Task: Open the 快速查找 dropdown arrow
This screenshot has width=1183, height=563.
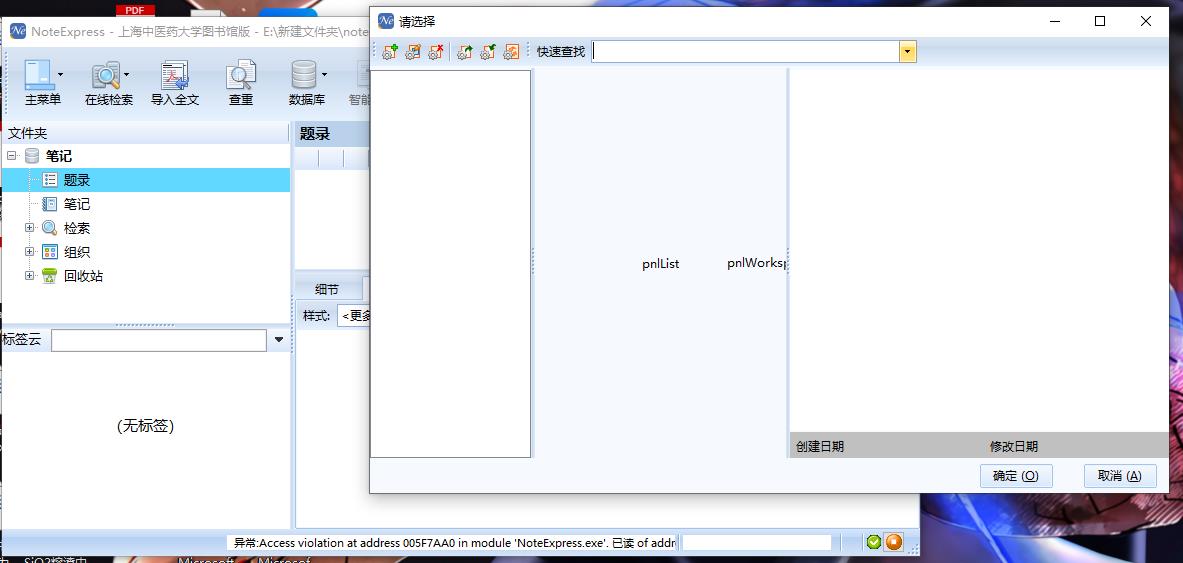Action: pos(908,52)
